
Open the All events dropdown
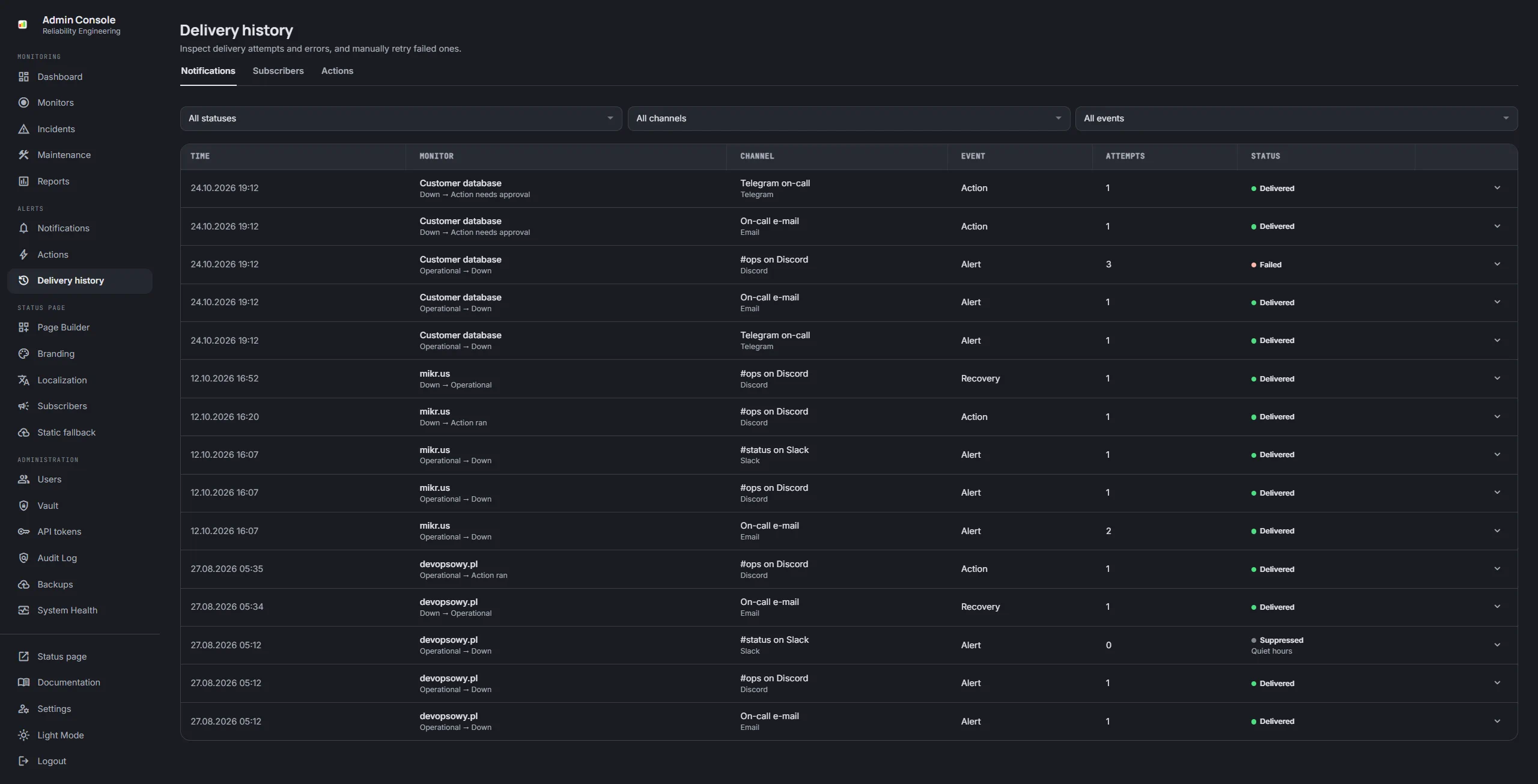click(x=1296, y=118)
